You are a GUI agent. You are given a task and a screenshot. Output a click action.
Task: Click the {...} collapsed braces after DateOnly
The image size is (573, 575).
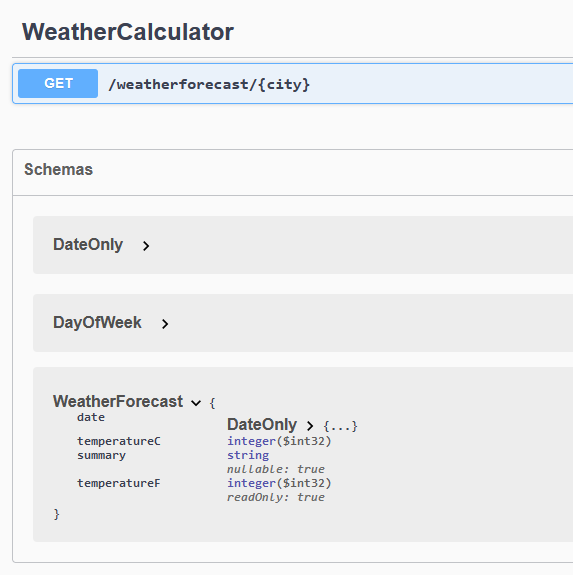(340, 426)
